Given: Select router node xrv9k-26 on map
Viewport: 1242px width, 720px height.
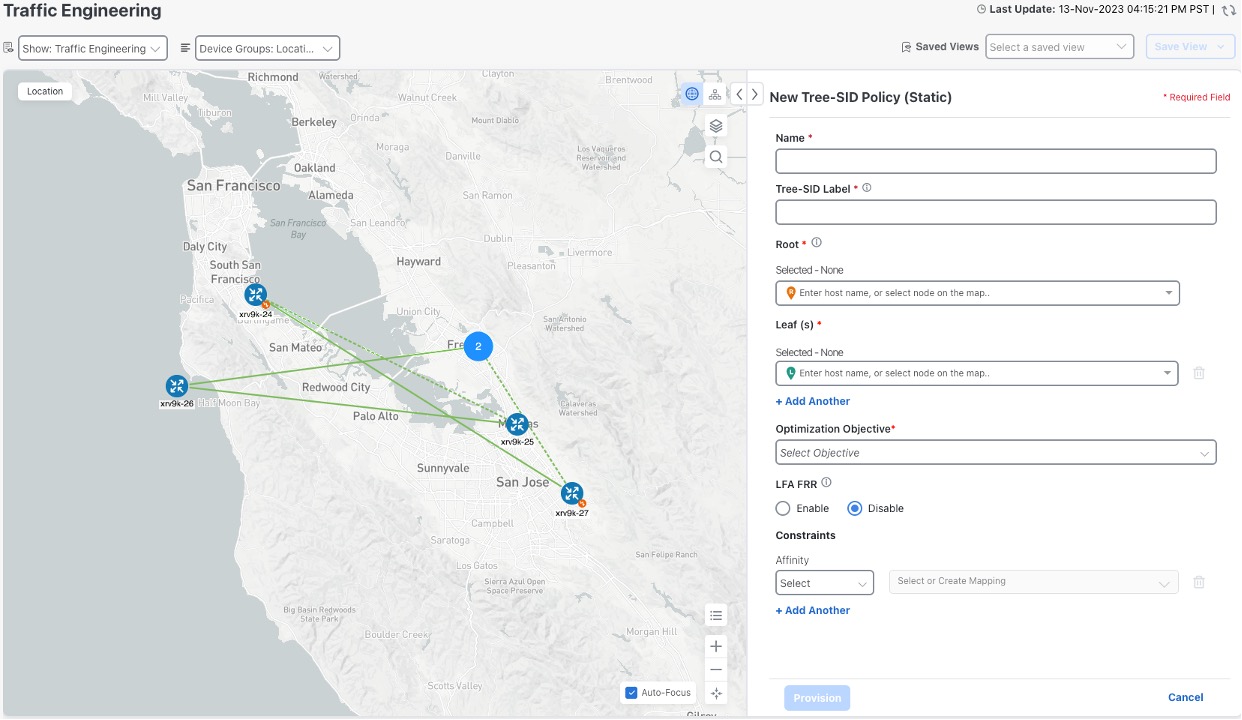Looking at the screenshot, I should coord(177,386).
